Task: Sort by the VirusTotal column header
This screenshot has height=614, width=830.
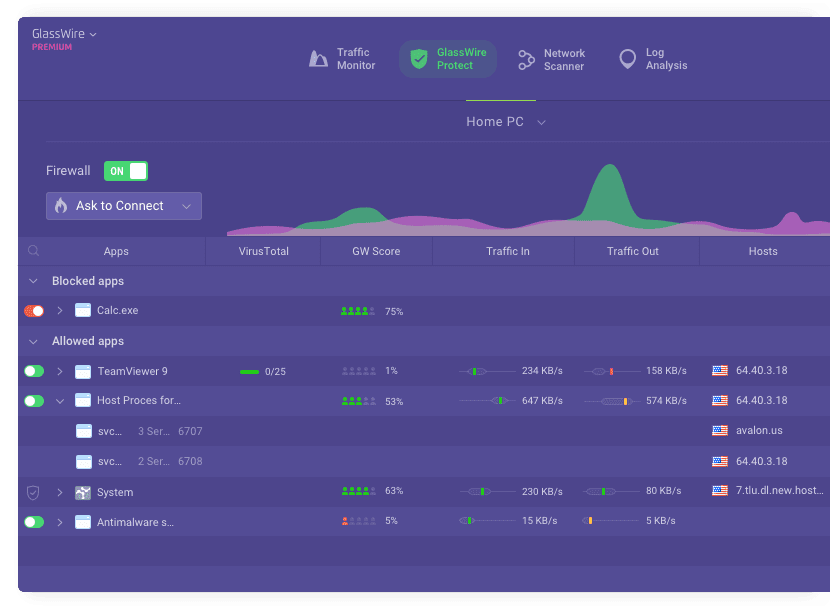Action: coord(264,251)
